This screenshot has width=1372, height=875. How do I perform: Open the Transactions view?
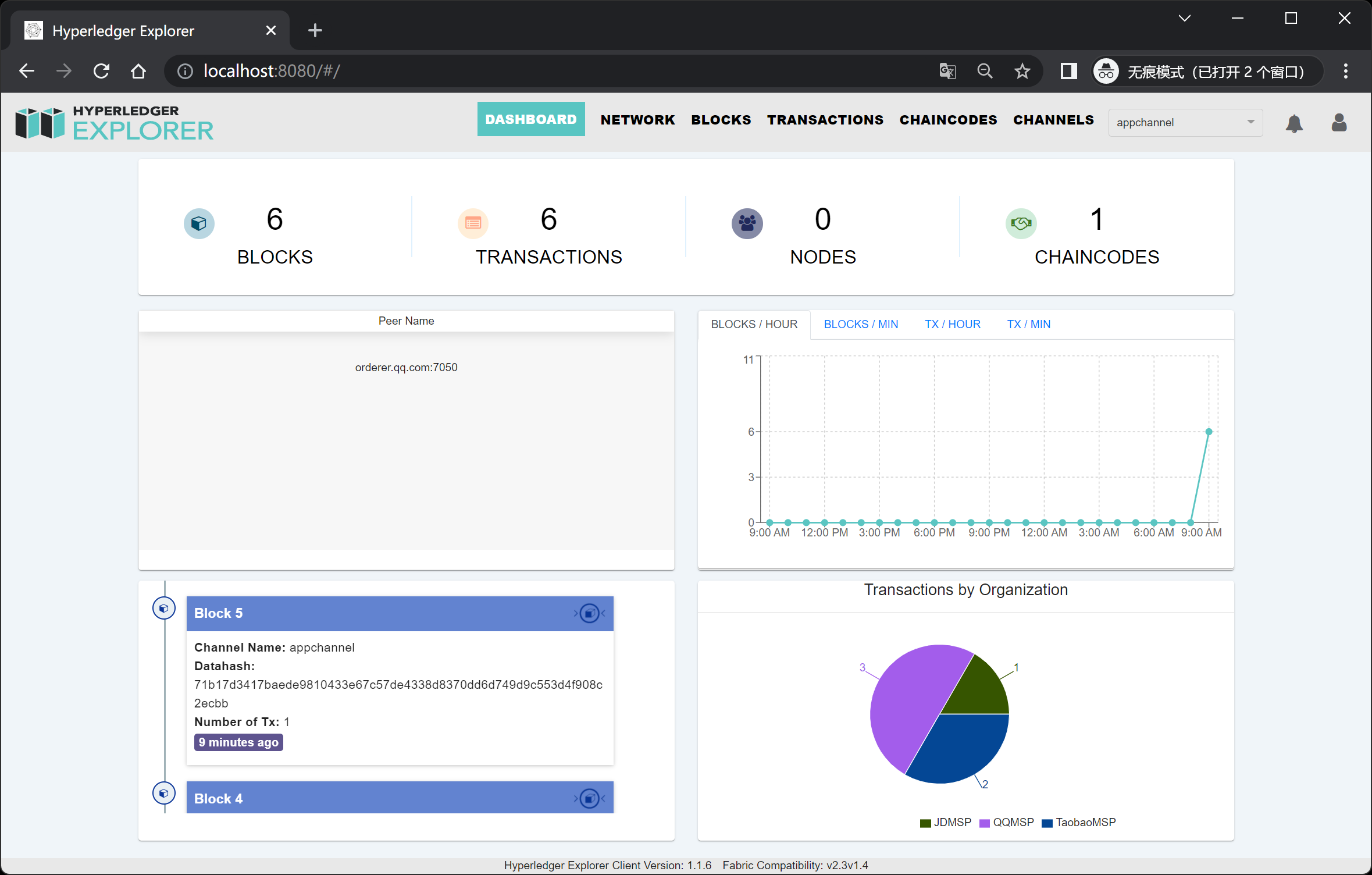[825, 120]
